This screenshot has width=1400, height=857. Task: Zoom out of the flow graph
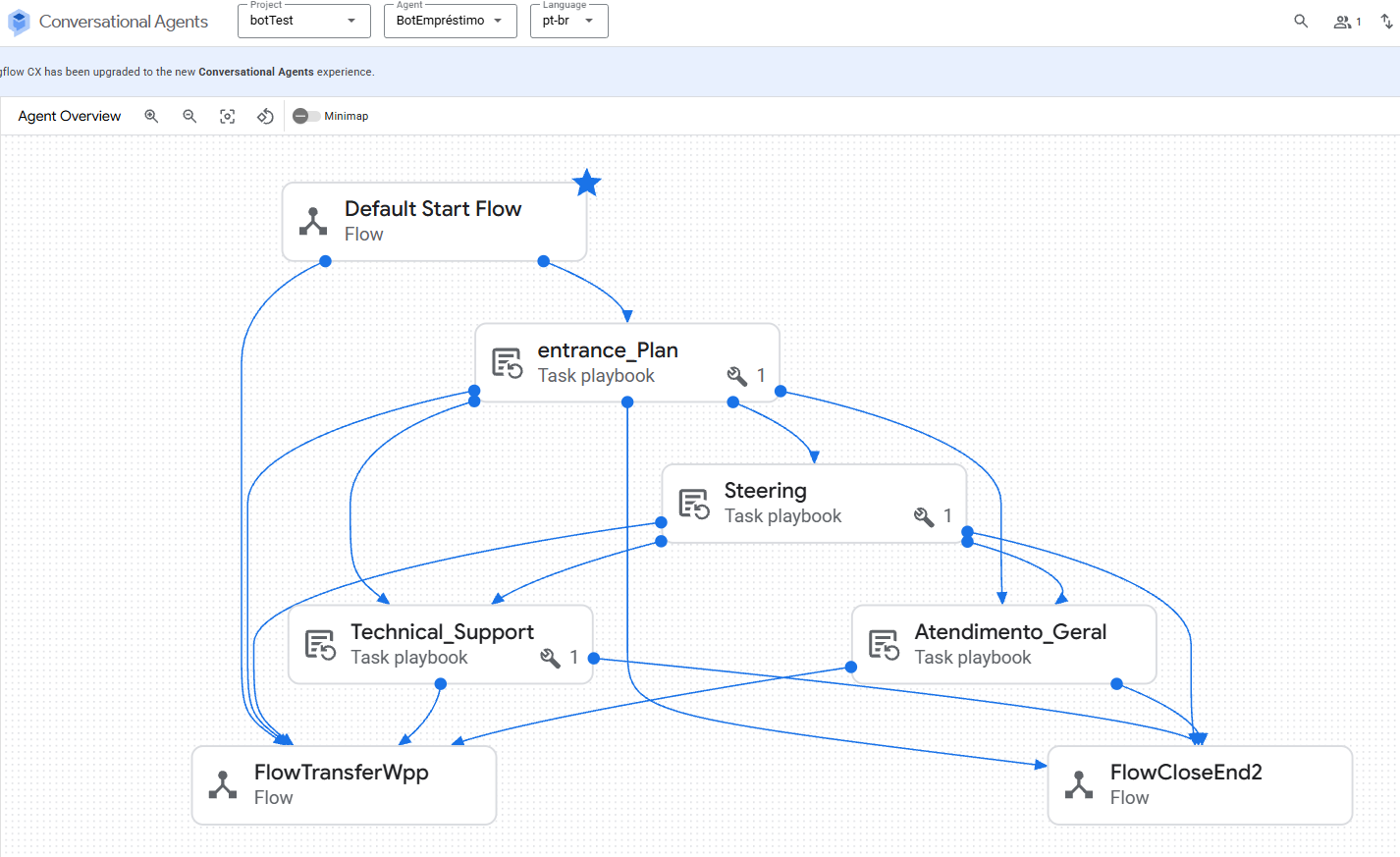click(x=189, y=116)
